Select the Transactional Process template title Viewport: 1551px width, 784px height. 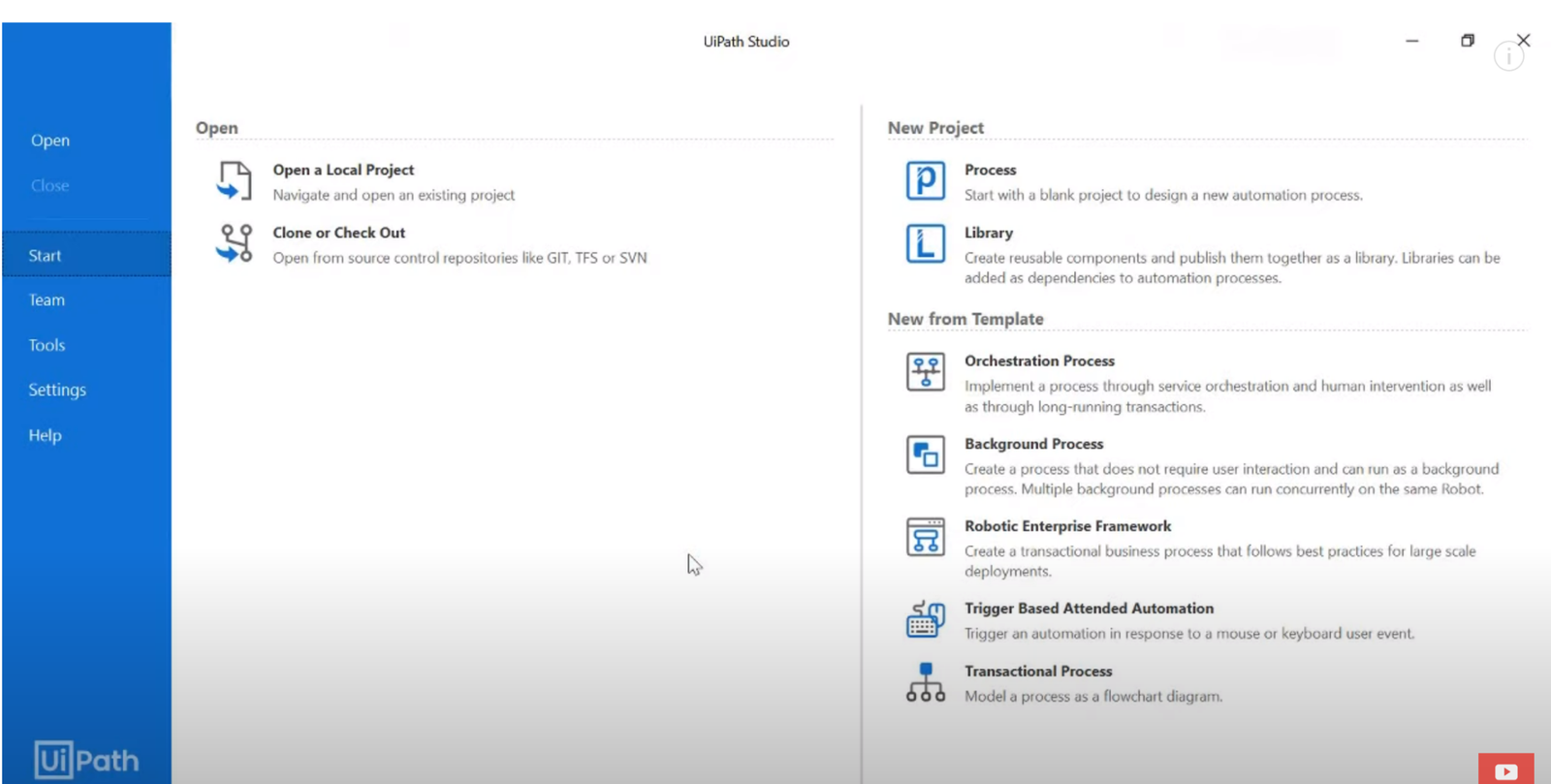(1038, 671)
